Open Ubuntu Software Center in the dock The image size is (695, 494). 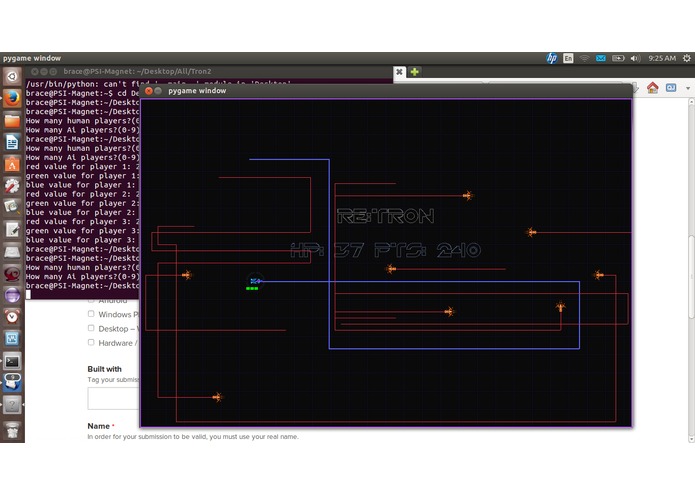(x=12, y=164)
